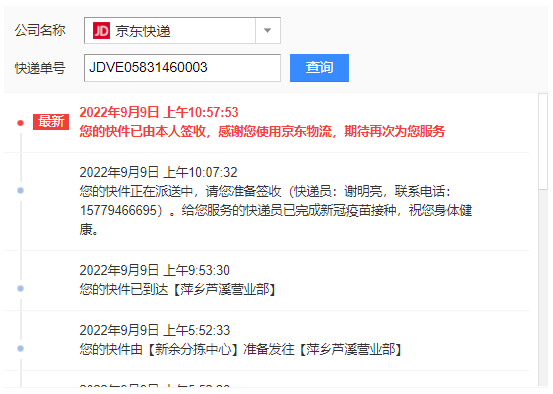Screen dimensions: 553x394
Task: Click timestamp 2022年9月9日 上午10:57:53
Action: click(159, 113)
